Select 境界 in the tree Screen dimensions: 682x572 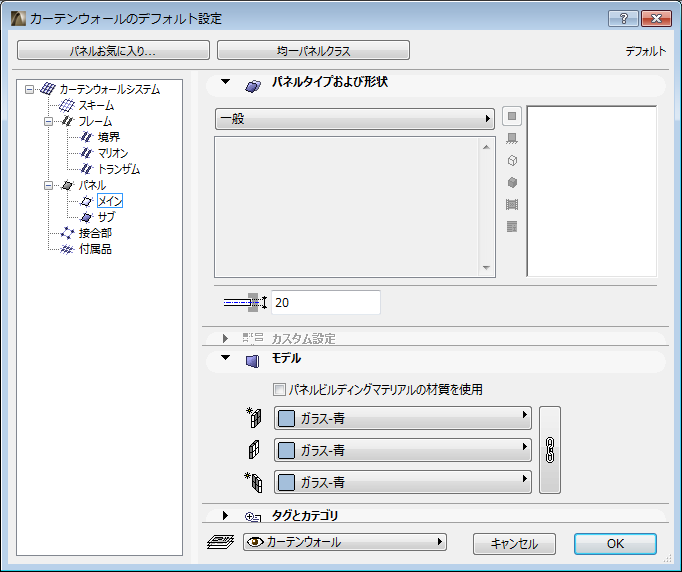[x=109, y=137]
